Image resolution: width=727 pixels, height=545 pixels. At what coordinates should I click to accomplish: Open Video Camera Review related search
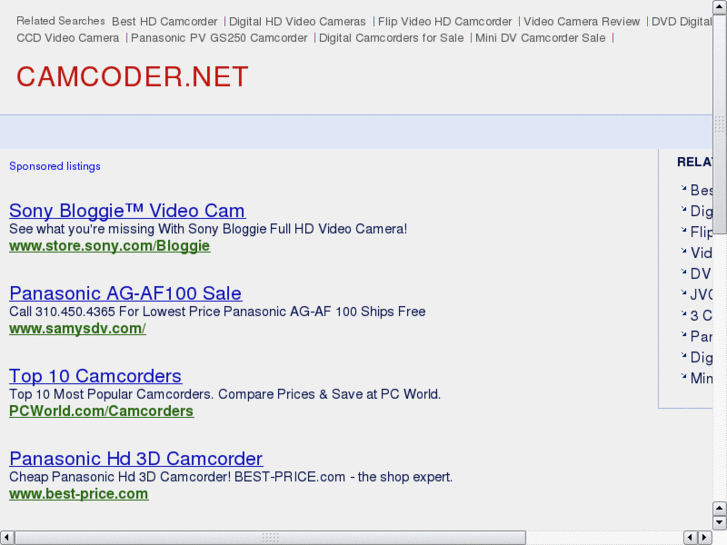click(581, 21)
